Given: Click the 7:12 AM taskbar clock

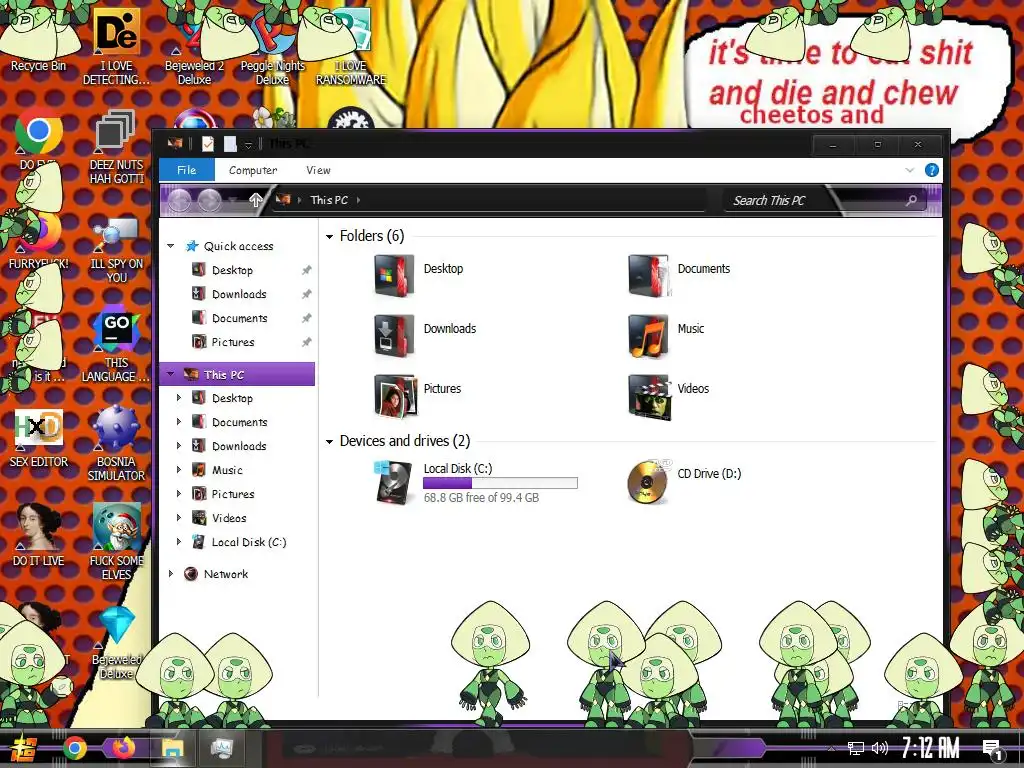Looking at the screenshot, I should [931, 748].
